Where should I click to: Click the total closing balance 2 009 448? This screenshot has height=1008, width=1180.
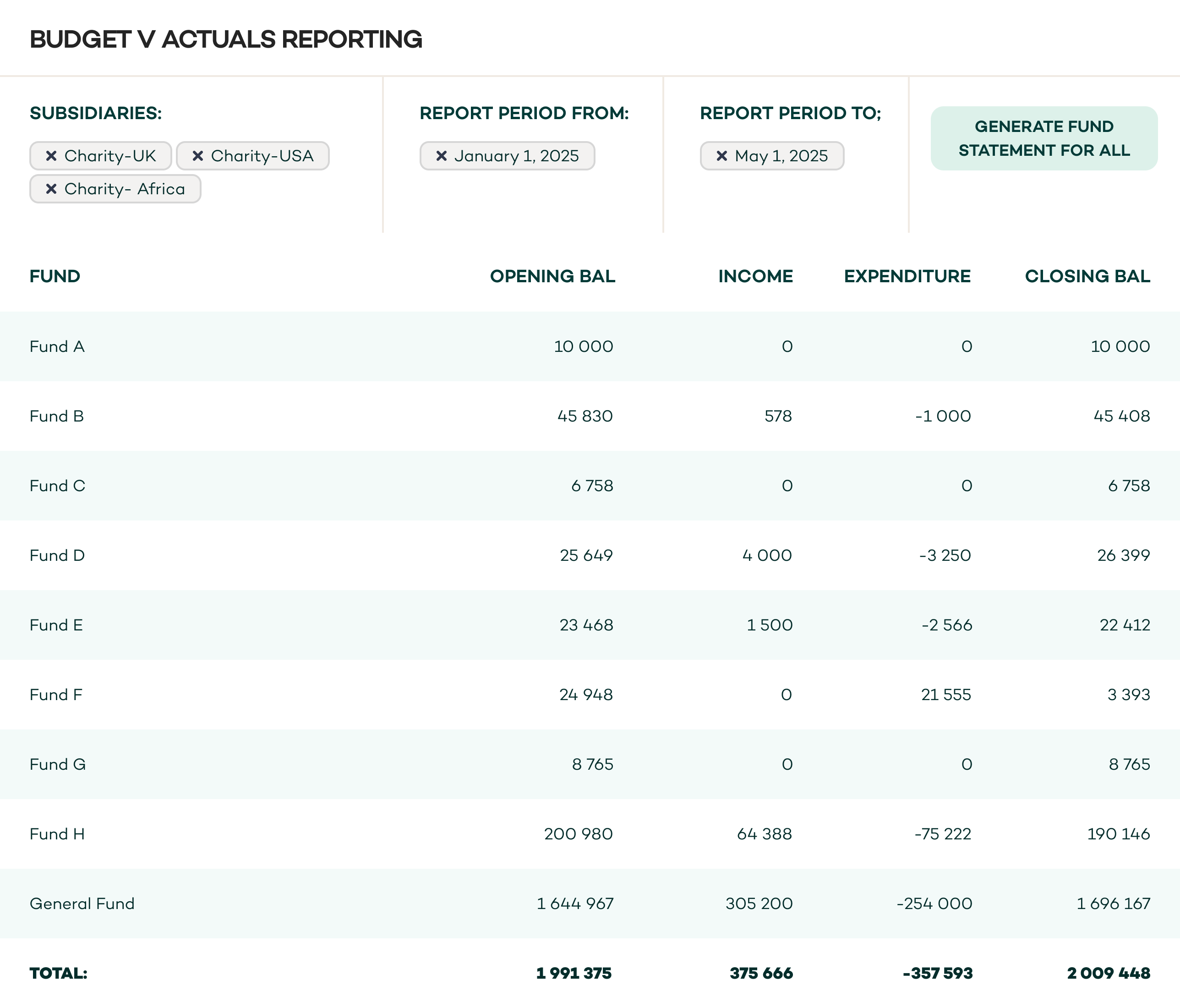pos(1108,973)
